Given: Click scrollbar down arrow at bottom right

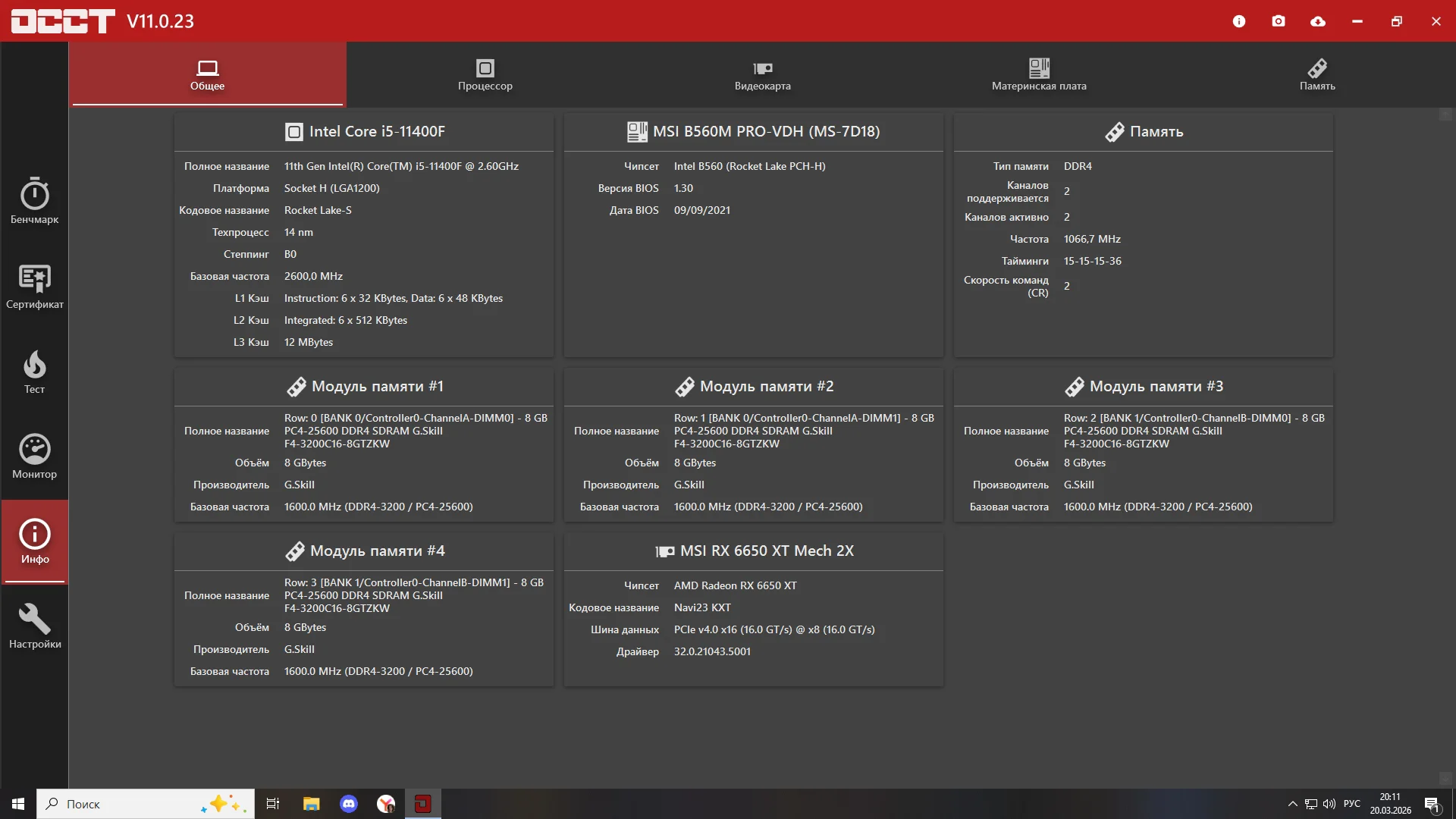Looking at the screenshot, I should point(1446,779).
